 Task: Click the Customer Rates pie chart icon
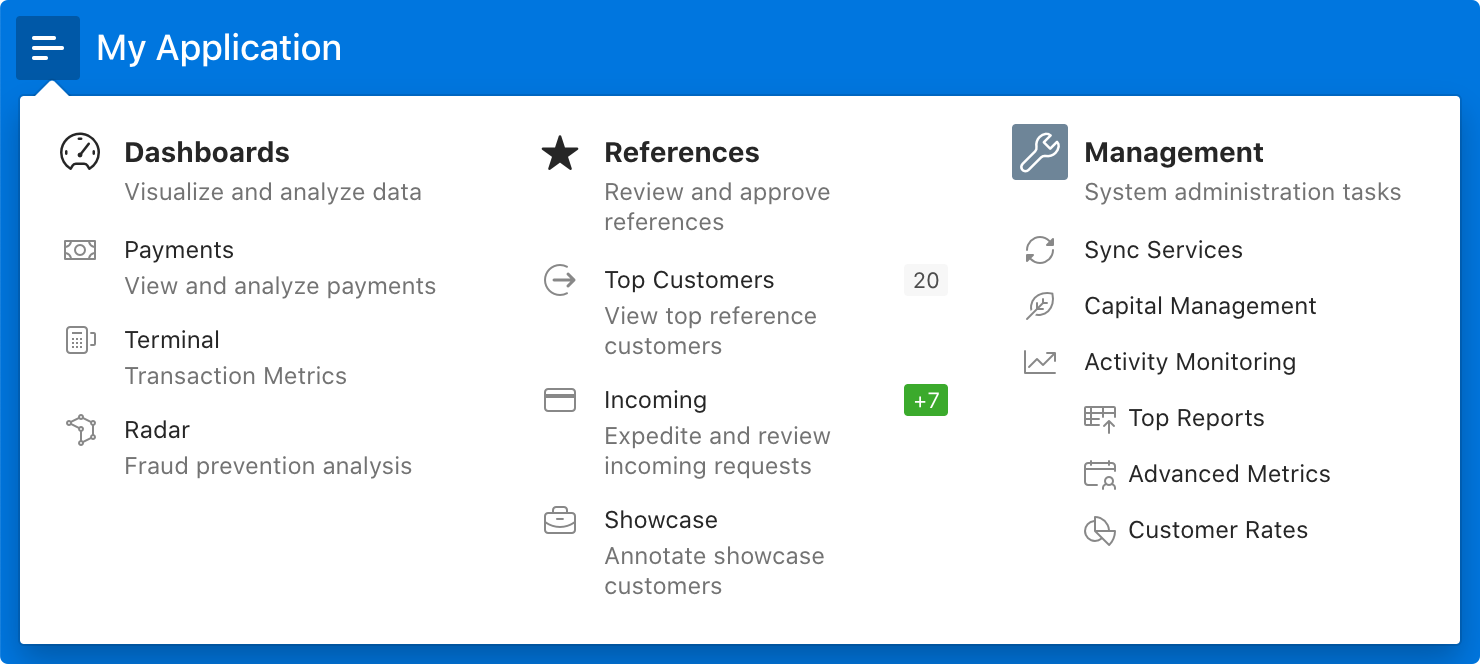tap(1101, 531)
